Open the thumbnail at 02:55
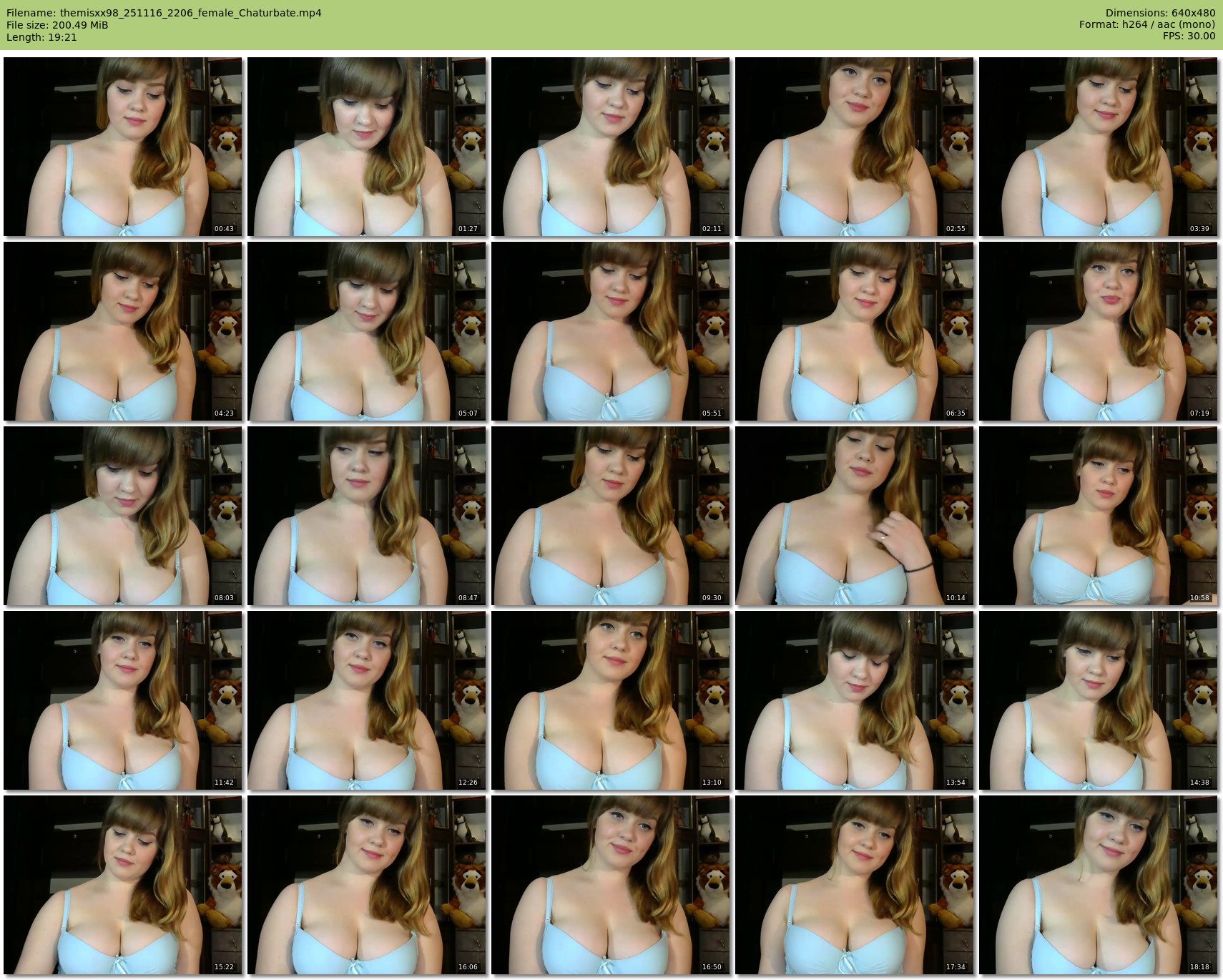The image size is (1223, 980). (x=854, y=147)
